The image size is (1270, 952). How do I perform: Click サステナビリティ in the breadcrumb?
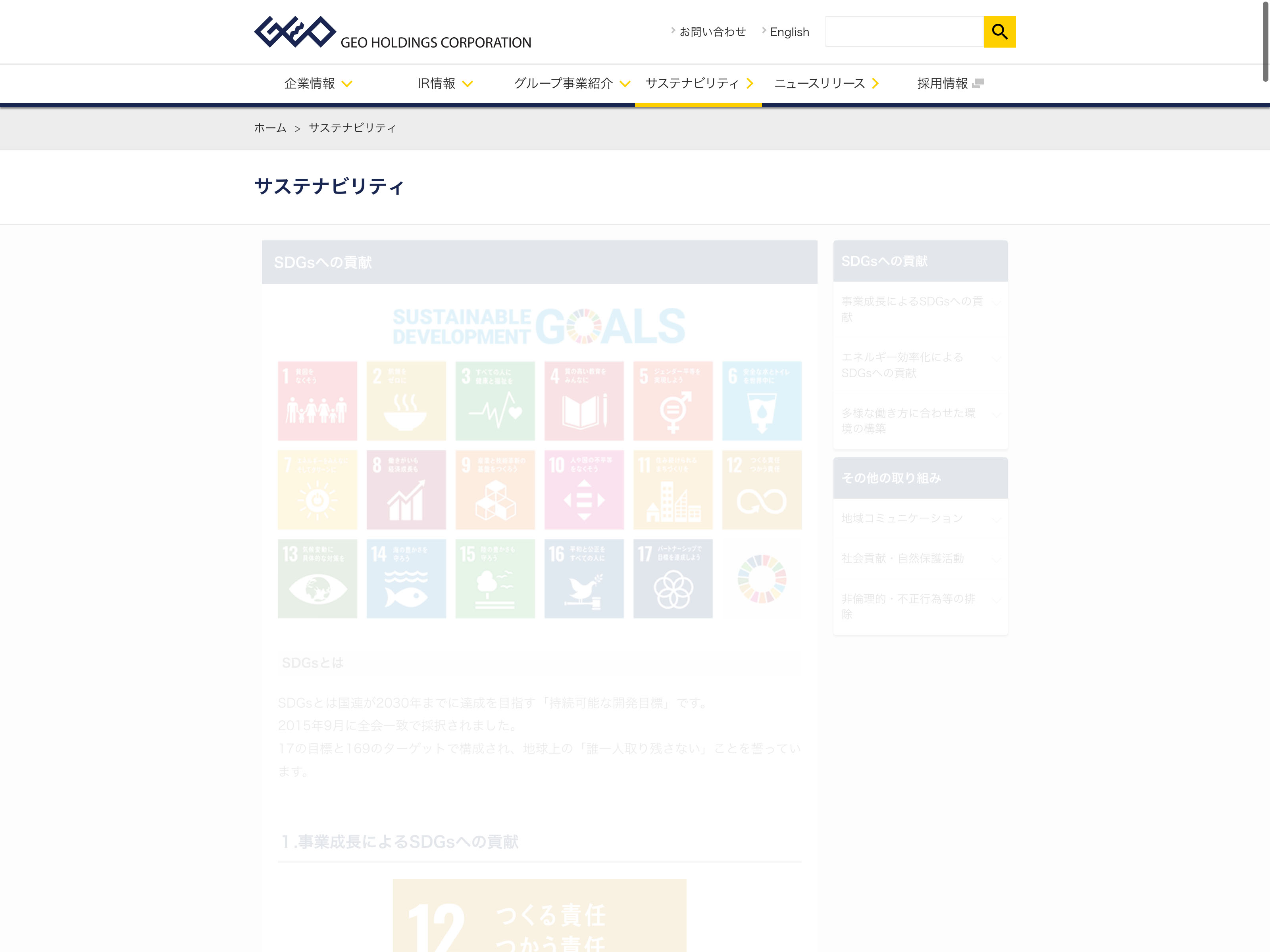(x=352, y=127)
